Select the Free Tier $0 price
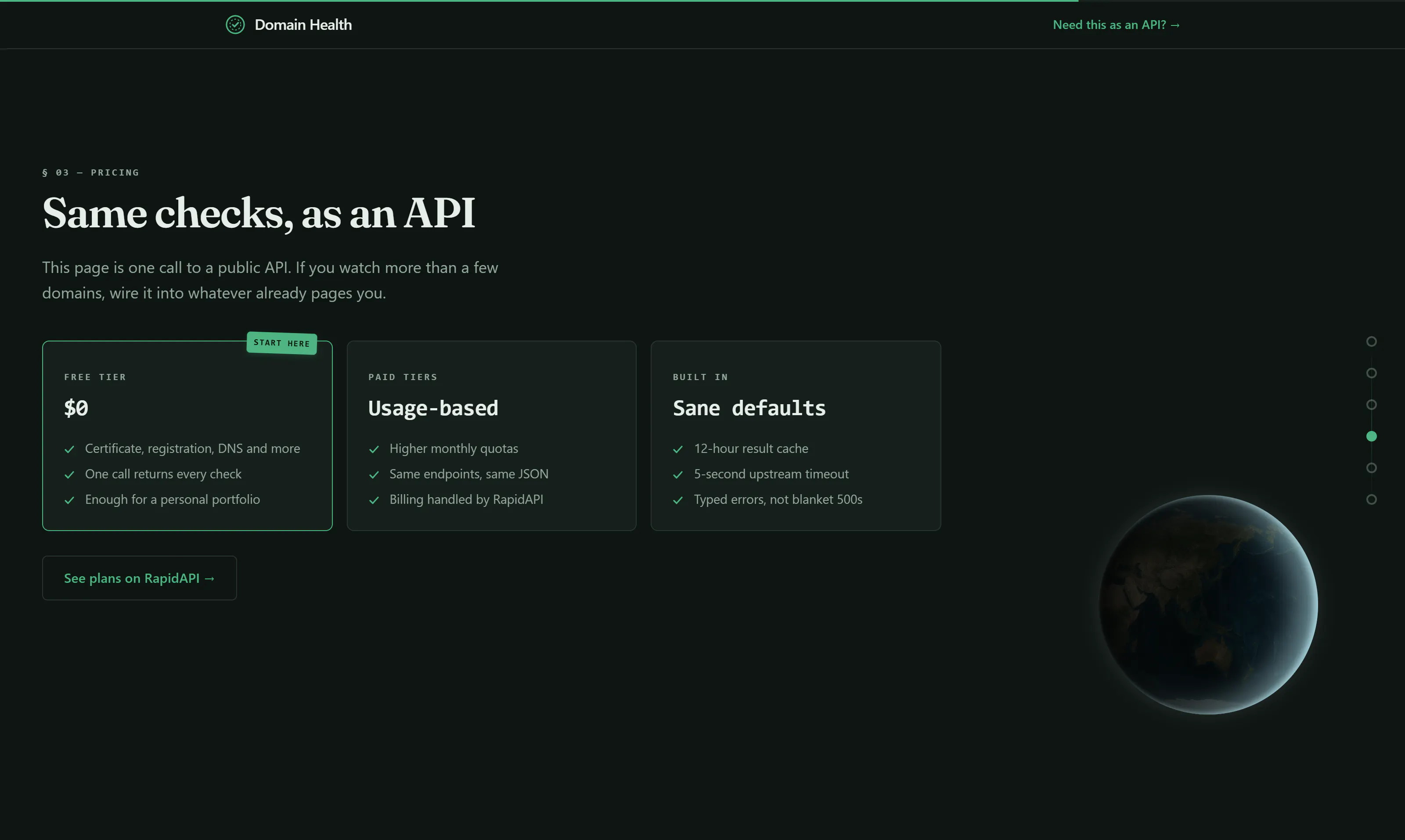 (76, 408)
